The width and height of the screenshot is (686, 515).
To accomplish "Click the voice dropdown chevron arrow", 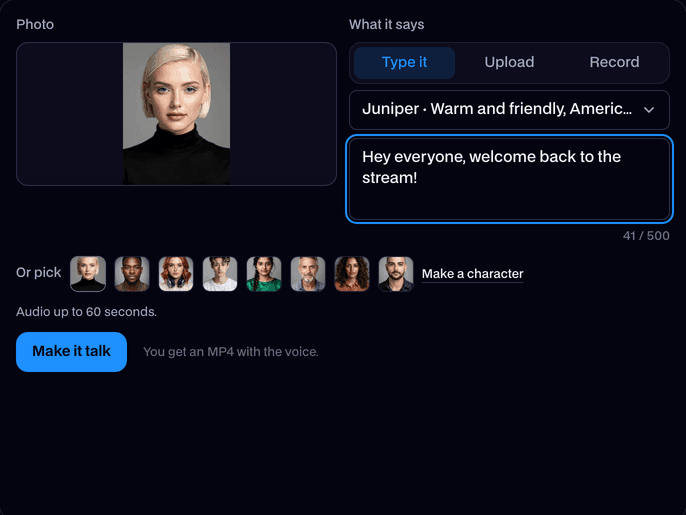I will [649, 110].
